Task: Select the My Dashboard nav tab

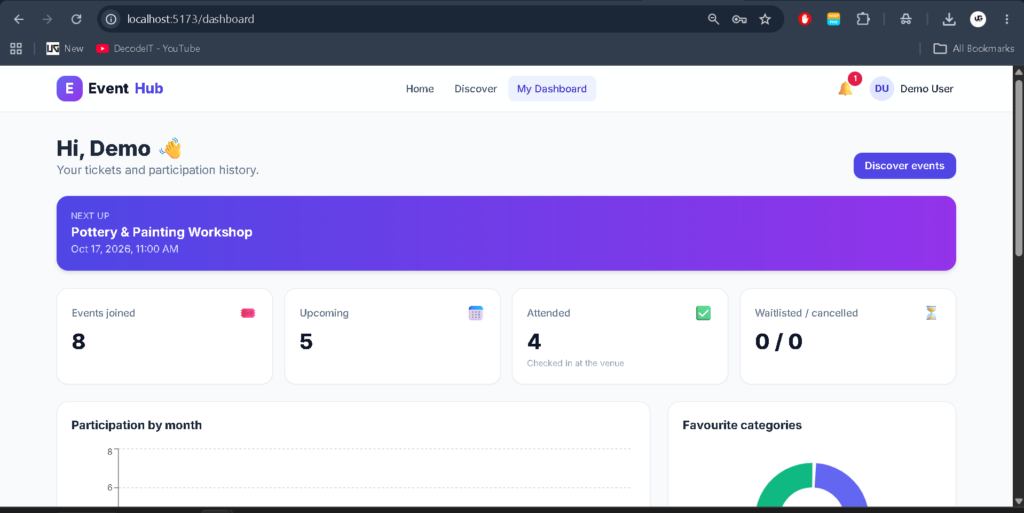Action: click(x=552, y=89)
